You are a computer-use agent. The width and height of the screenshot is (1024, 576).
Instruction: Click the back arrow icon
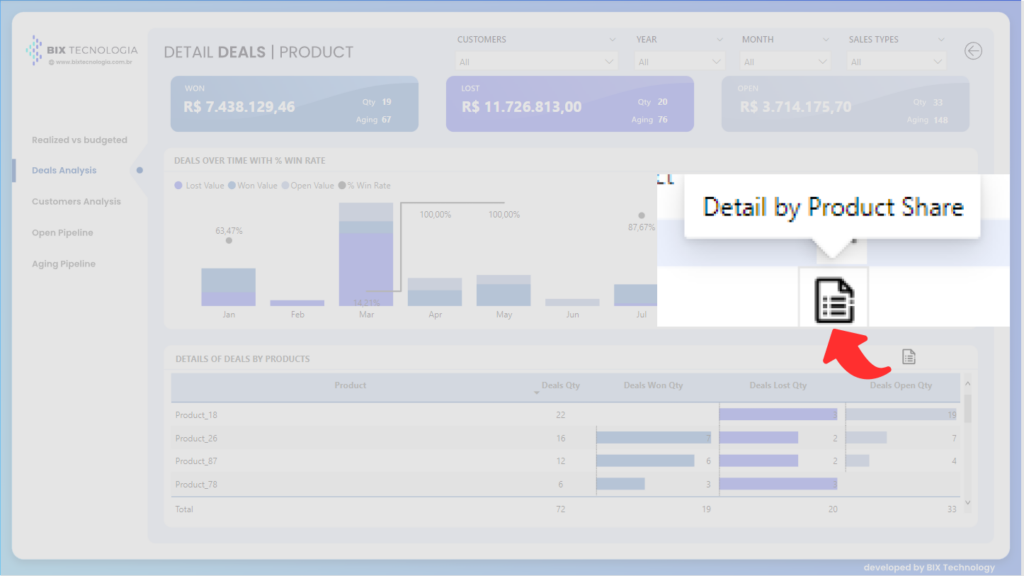tap(972, 51)
